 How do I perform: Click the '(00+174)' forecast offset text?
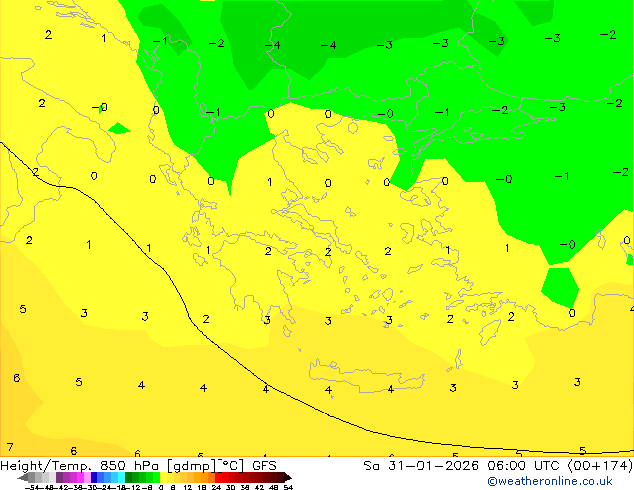[601, 466]
